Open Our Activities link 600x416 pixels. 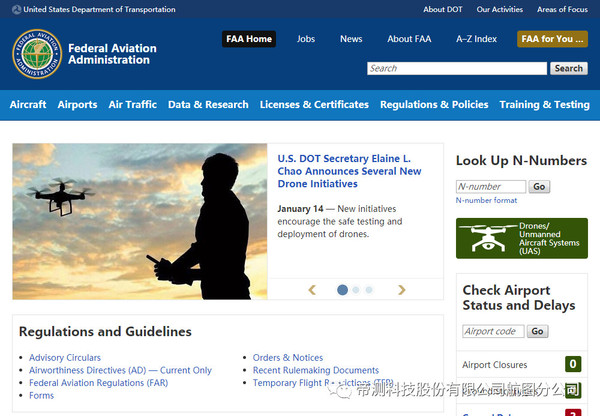[499, 9]
